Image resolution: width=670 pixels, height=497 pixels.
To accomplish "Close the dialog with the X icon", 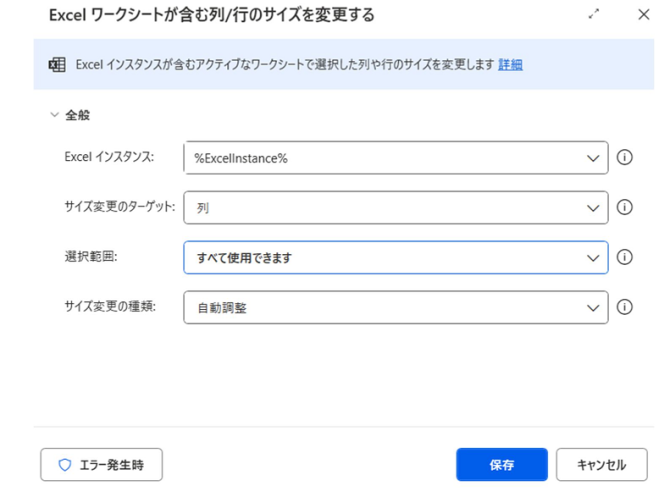I will point(643,15).
